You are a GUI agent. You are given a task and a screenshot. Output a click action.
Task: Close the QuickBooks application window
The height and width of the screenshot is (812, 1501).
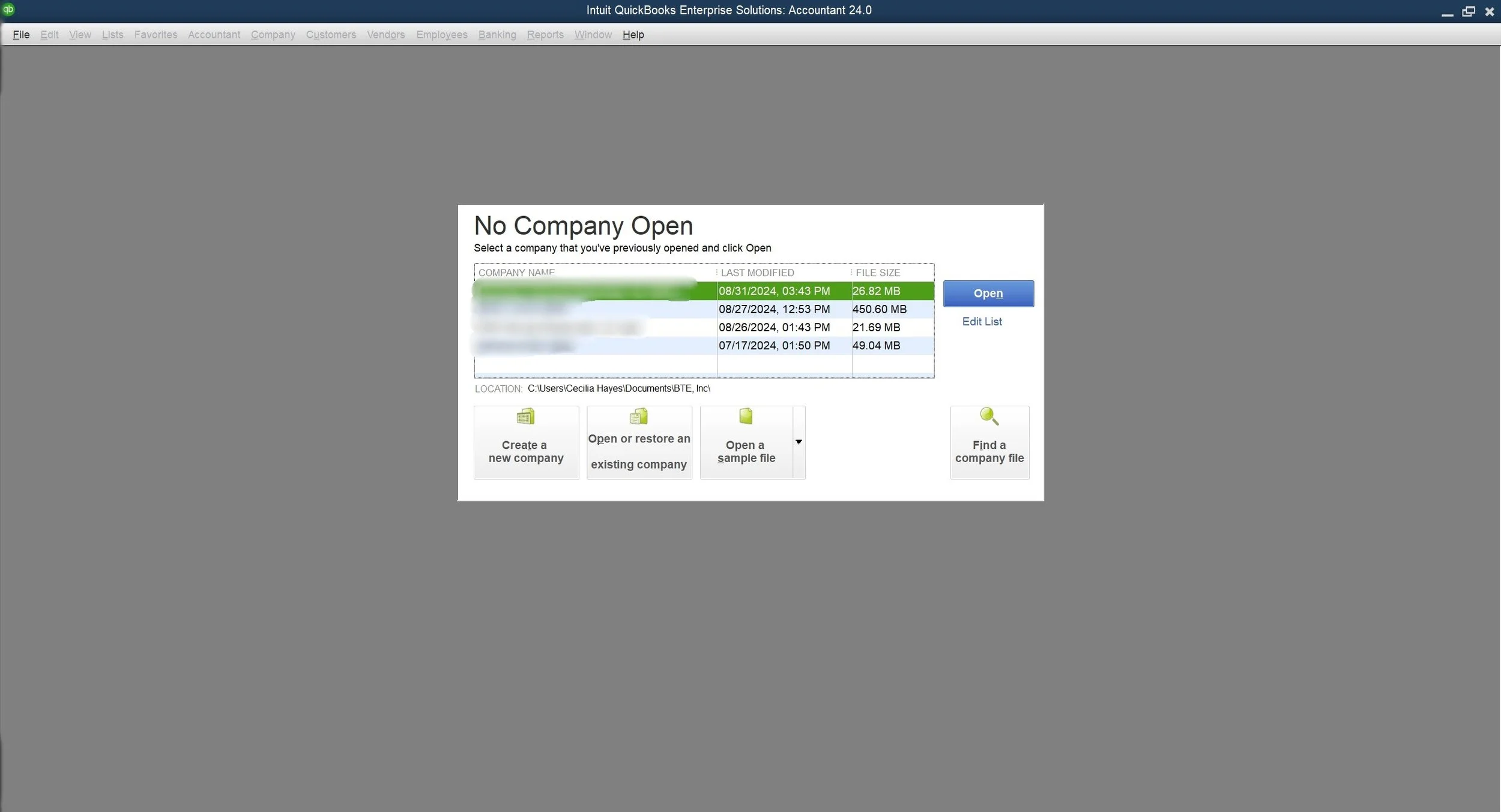[1490, 11]
